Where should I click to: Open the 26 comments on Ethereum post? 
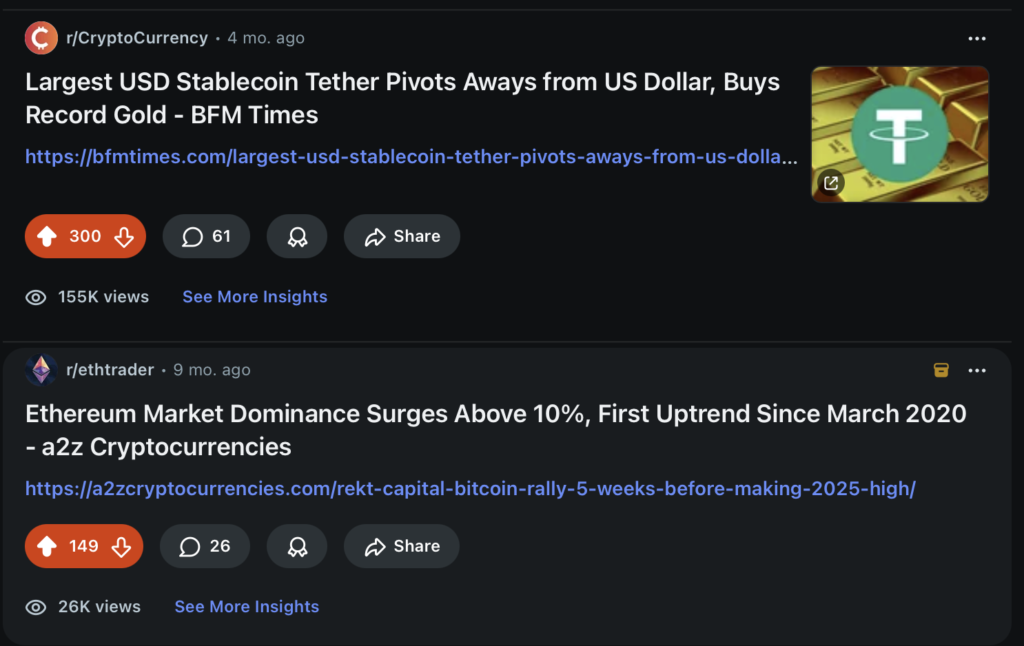point(205,546)
